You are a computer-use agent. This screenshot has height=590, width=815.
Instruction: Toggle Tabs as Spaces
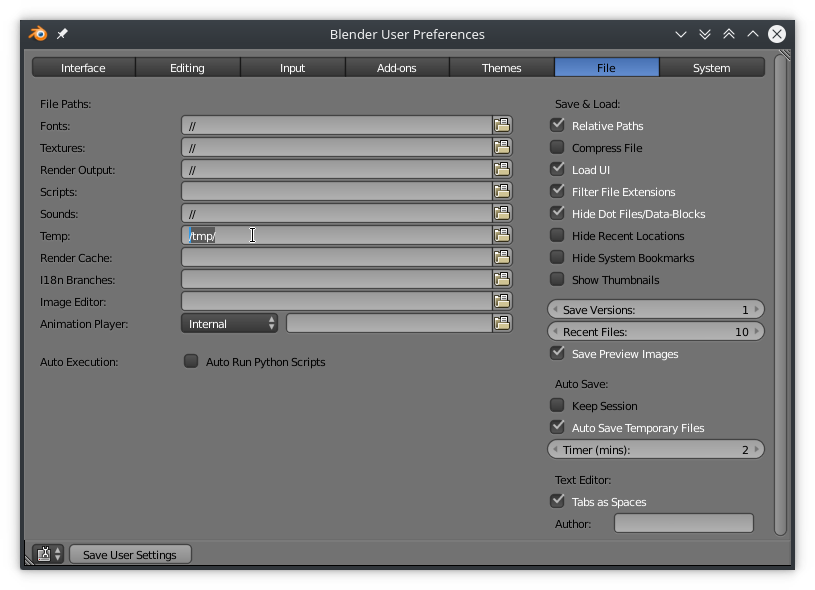coord(557,501)
